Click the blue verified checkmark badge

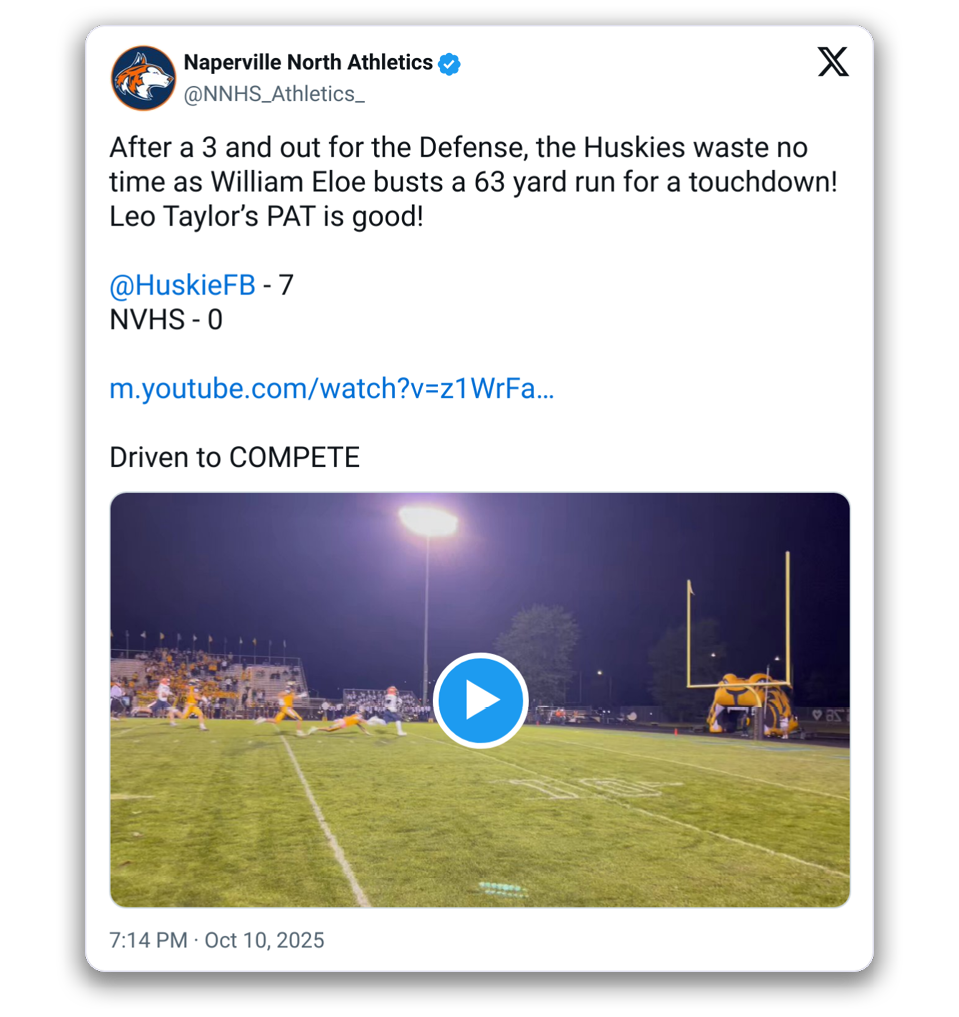click(x=450, y=63)
